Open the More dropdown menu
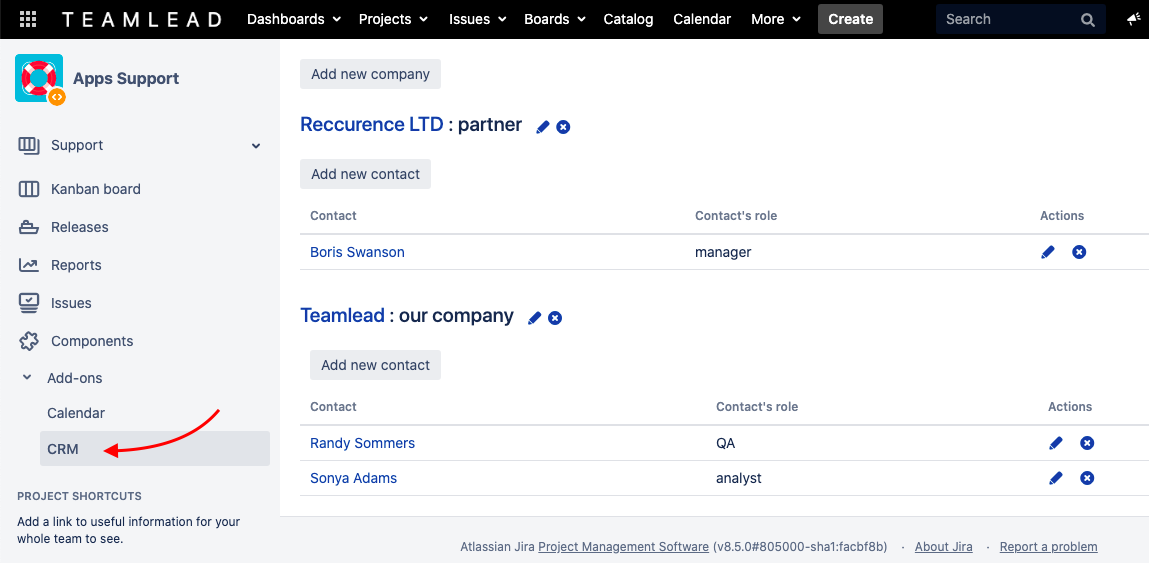Image resolution: width=1149 pixels, height=563 pixels. click(776, 19)
